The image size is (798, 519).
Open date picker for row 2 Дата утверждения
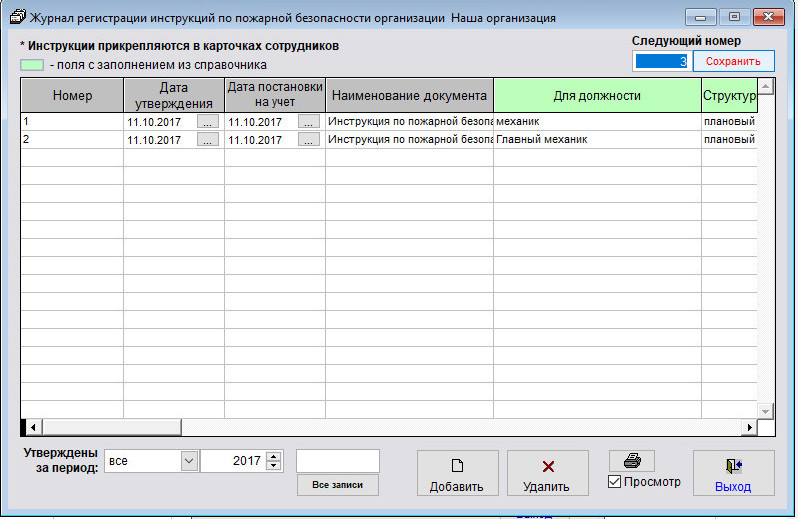208,139
